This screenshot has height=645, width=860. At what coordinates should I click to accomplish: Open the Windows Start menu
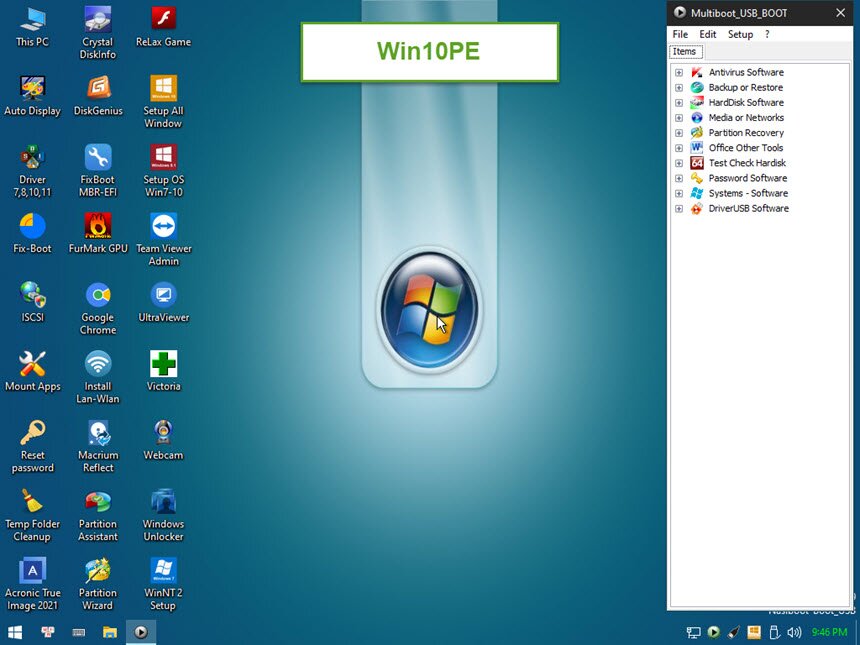[x=15, y=632]
